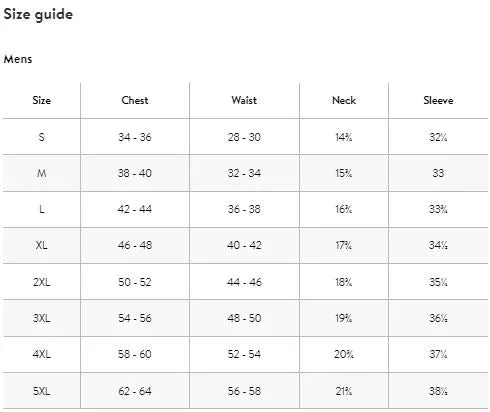Click the Size column header
The height and width of the screenshot is (412, 490).
tap(42, 100)
